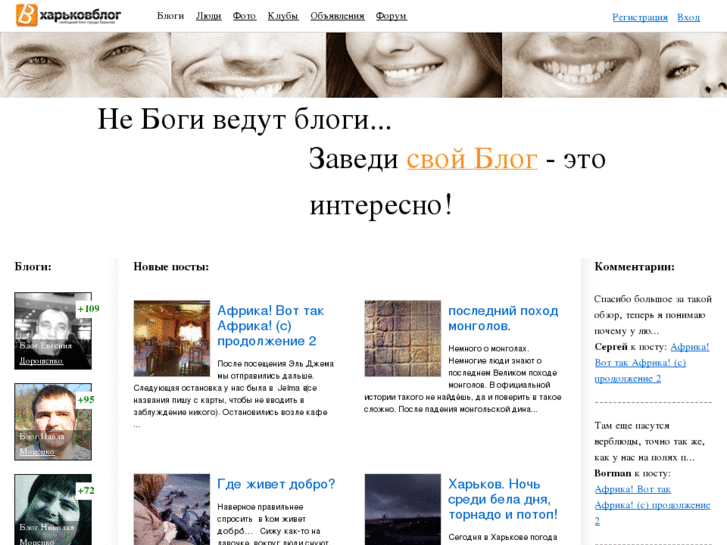
Task: Click the 'Комментарии:' heading
Action: pos(634,267)
